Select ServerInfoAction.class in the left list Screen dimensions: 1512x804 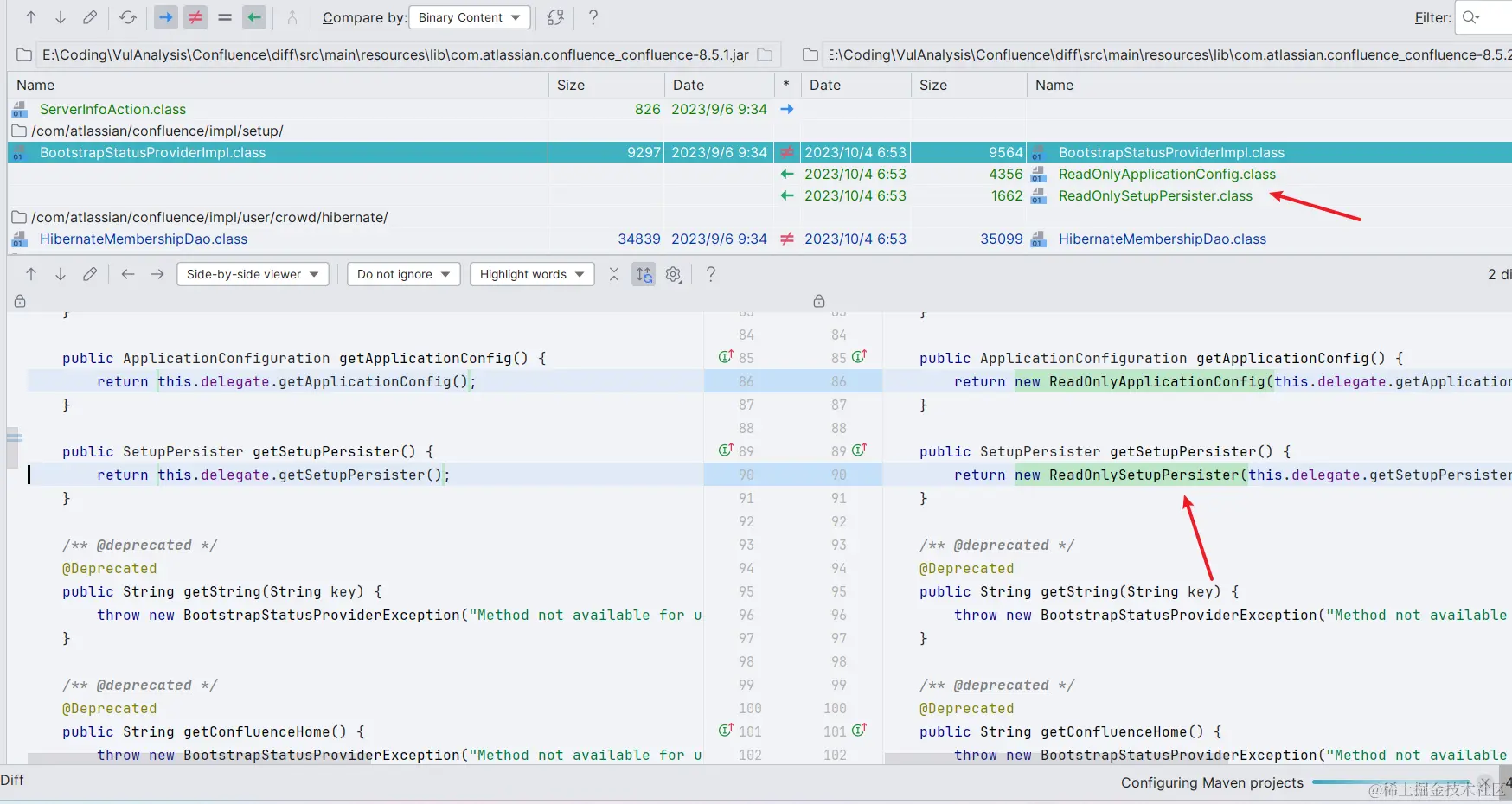[x=112, y=109]
